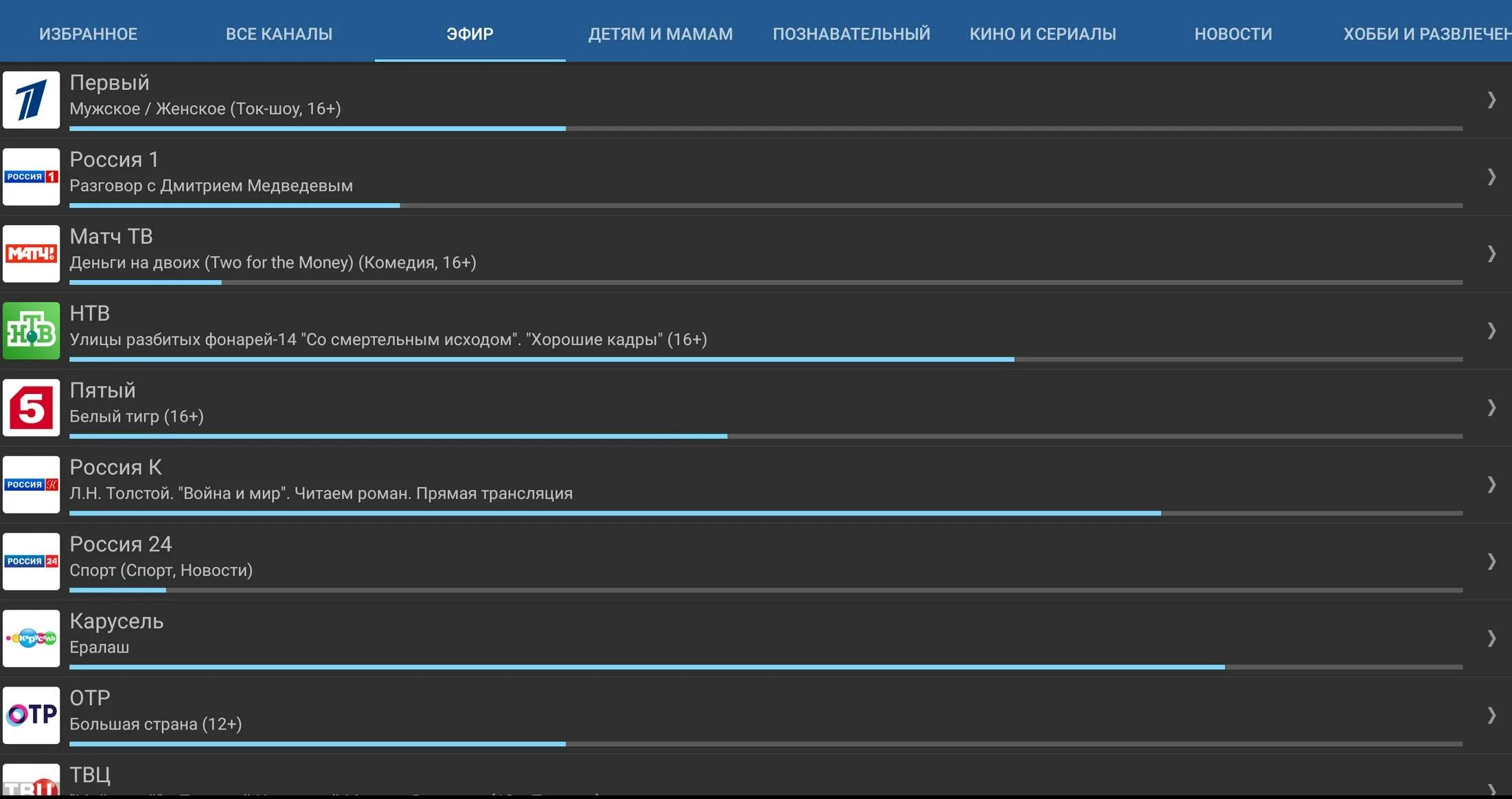Open the chevron for Пятый

click(x=1491, y=408)
